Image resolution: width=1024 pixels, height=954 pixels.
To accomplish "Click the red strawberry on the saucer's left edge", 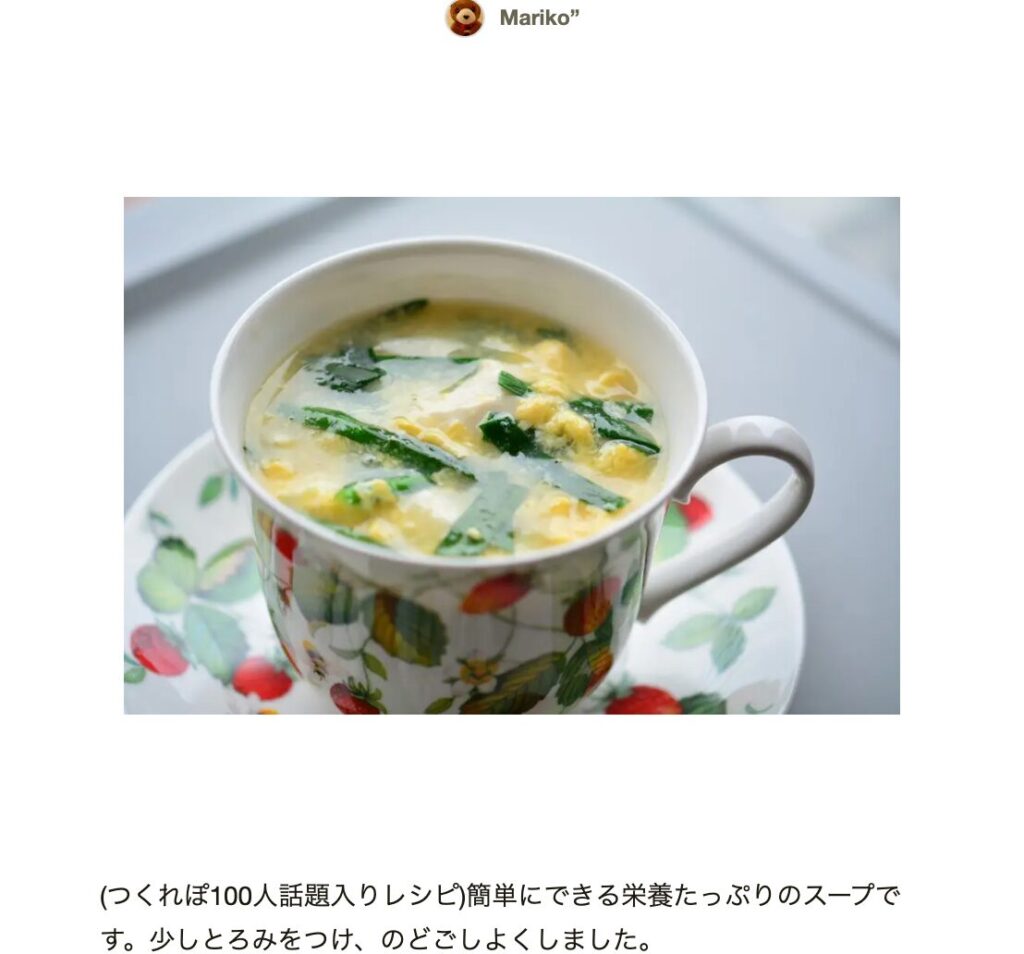I will [x=158, y=650].
